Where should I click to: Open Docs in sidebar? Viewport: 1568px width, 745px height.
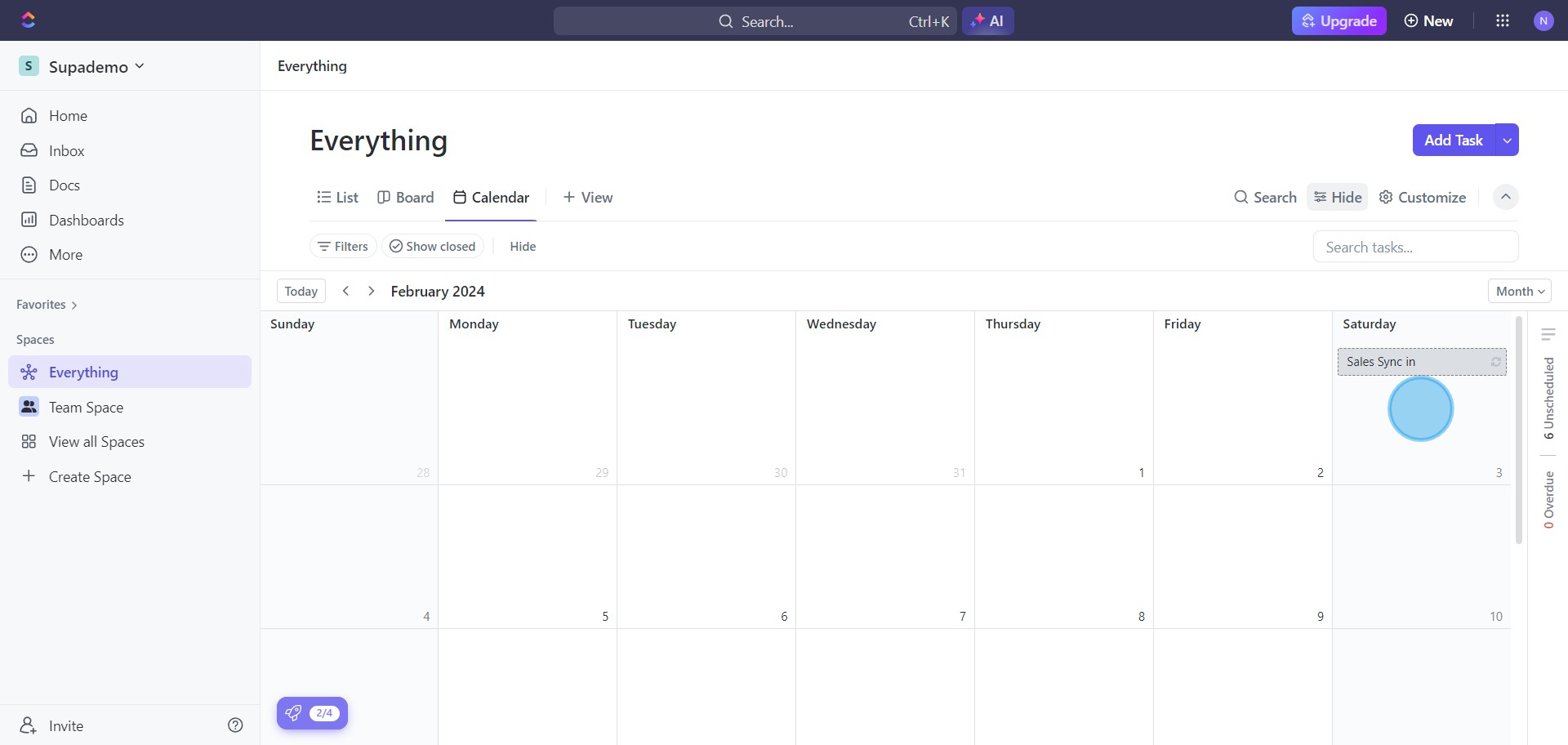pyautogui.click(x=130, y=185)
